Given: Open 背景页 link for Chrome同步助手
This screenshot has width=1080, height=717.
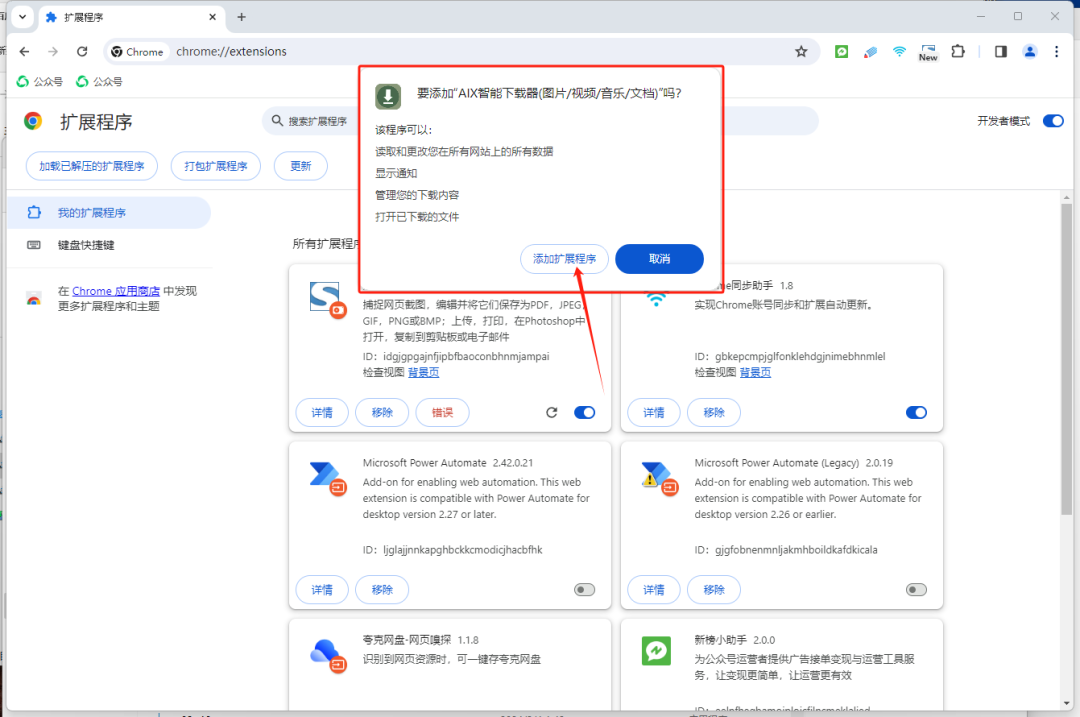Looking at the screenshot, I should click(756, 373).
